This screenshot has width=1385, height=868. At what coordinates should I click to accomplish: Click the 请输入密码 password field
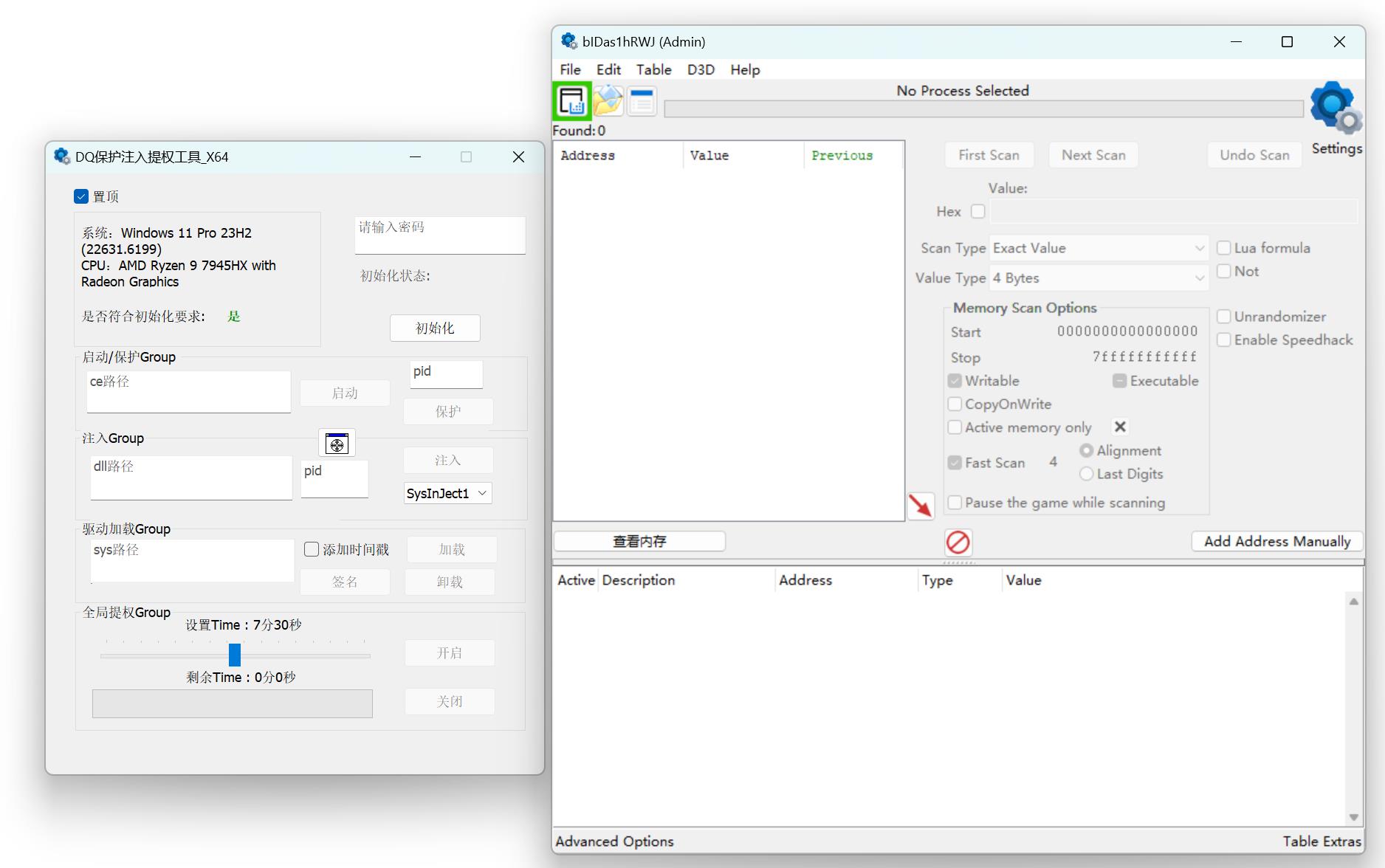point(440,235)
